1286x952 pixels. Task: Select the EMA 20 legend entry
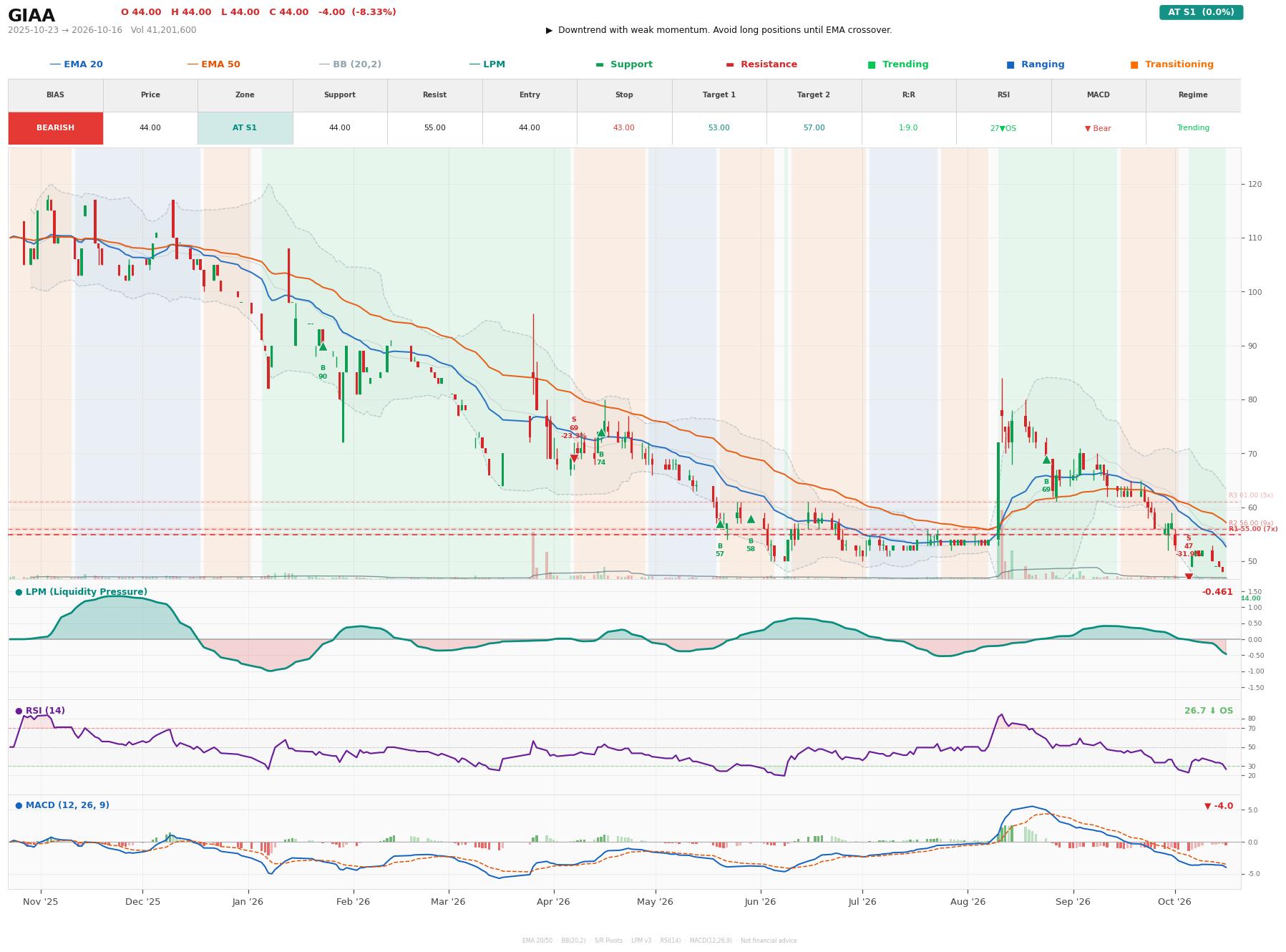(x=76, y=64)
